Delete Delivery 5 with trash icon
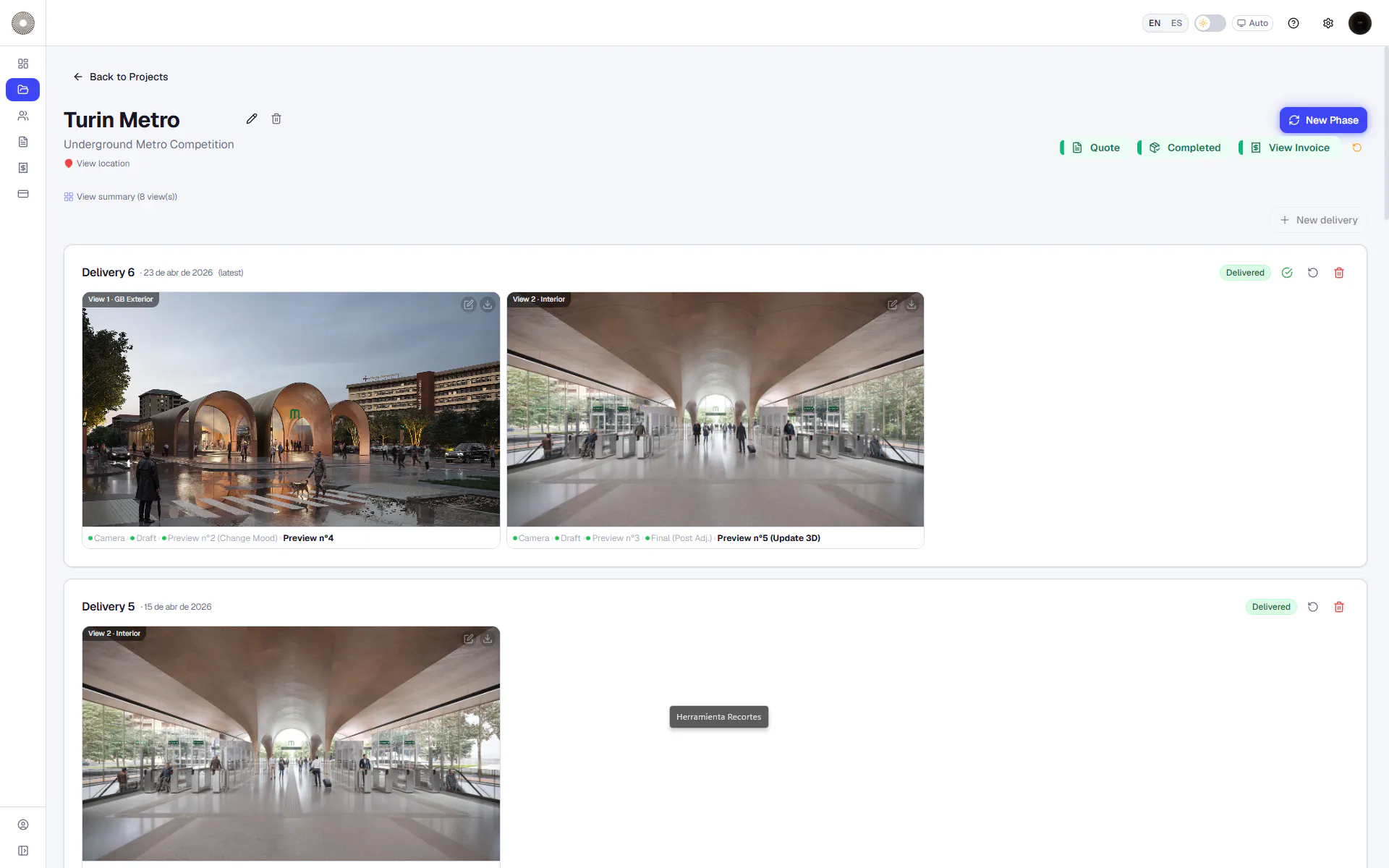The image size is (1389, 868). point(1339,607)
